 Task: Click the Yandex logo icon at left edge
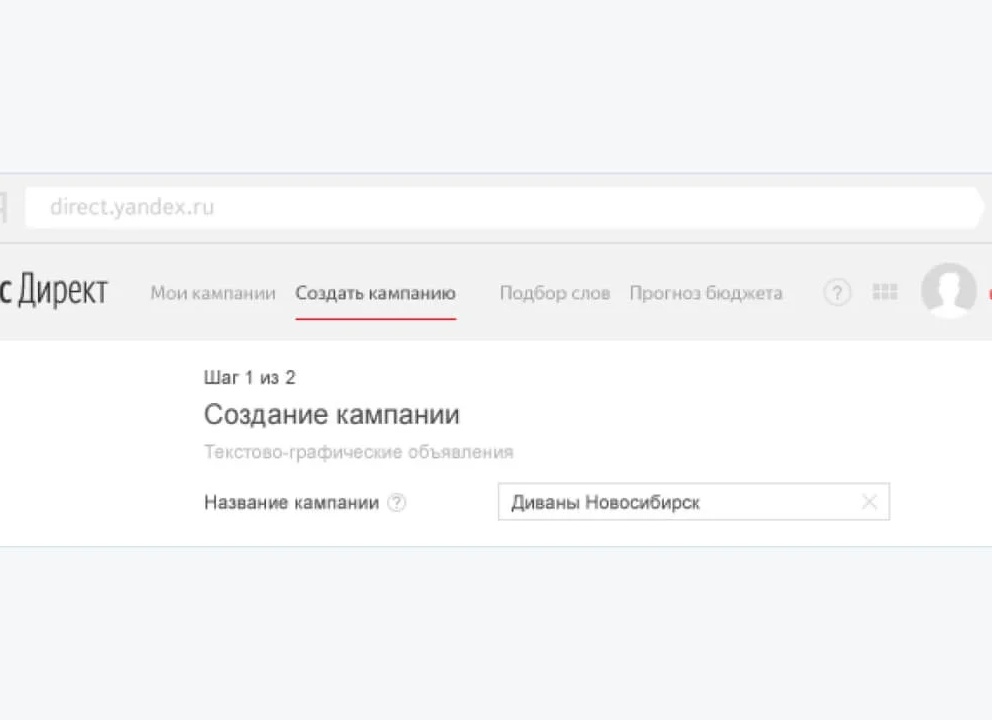4,207
